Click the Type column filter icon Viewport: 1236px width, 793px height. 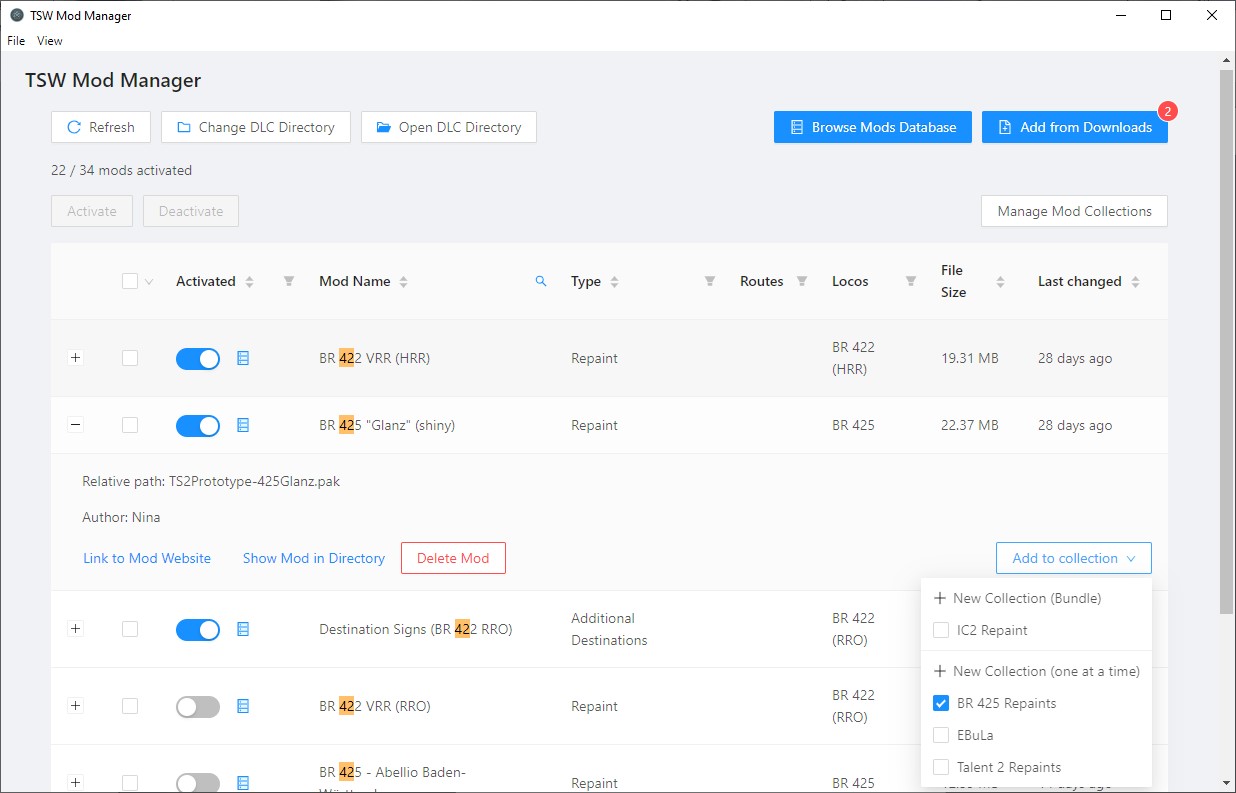[710, 282]
